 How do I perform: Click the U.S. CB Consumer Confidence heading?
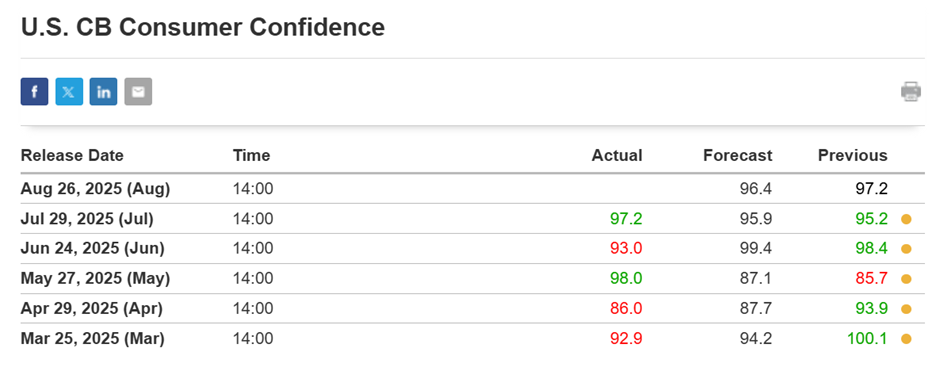tap(203, 28)
